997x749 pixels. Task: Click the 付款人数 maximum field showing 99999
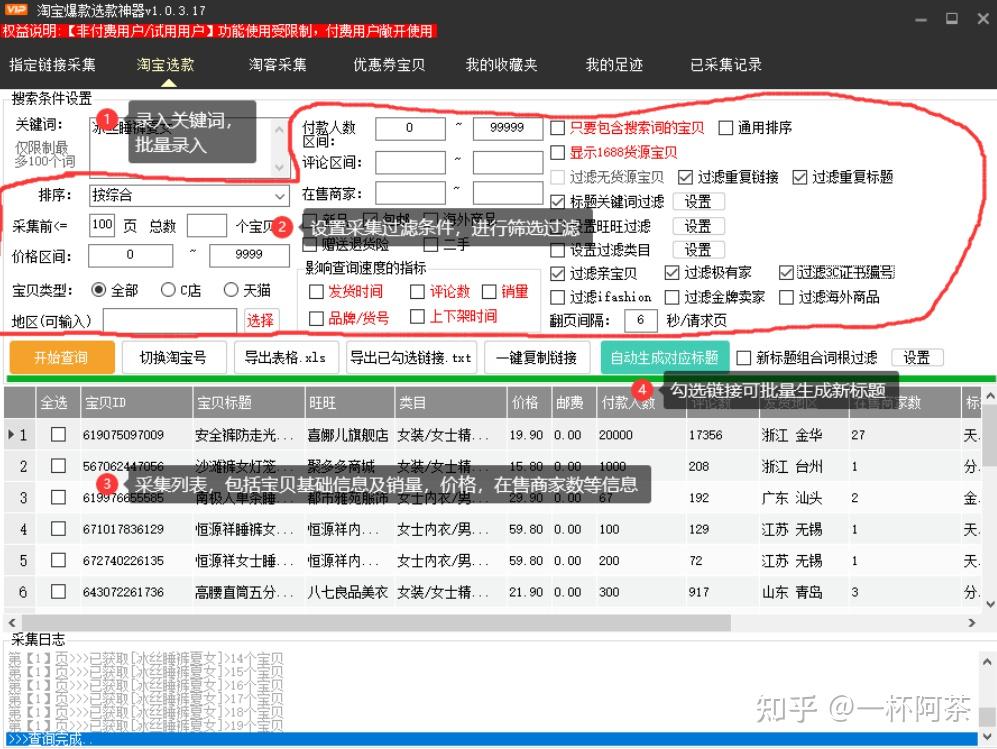click(x=507, y=128)
